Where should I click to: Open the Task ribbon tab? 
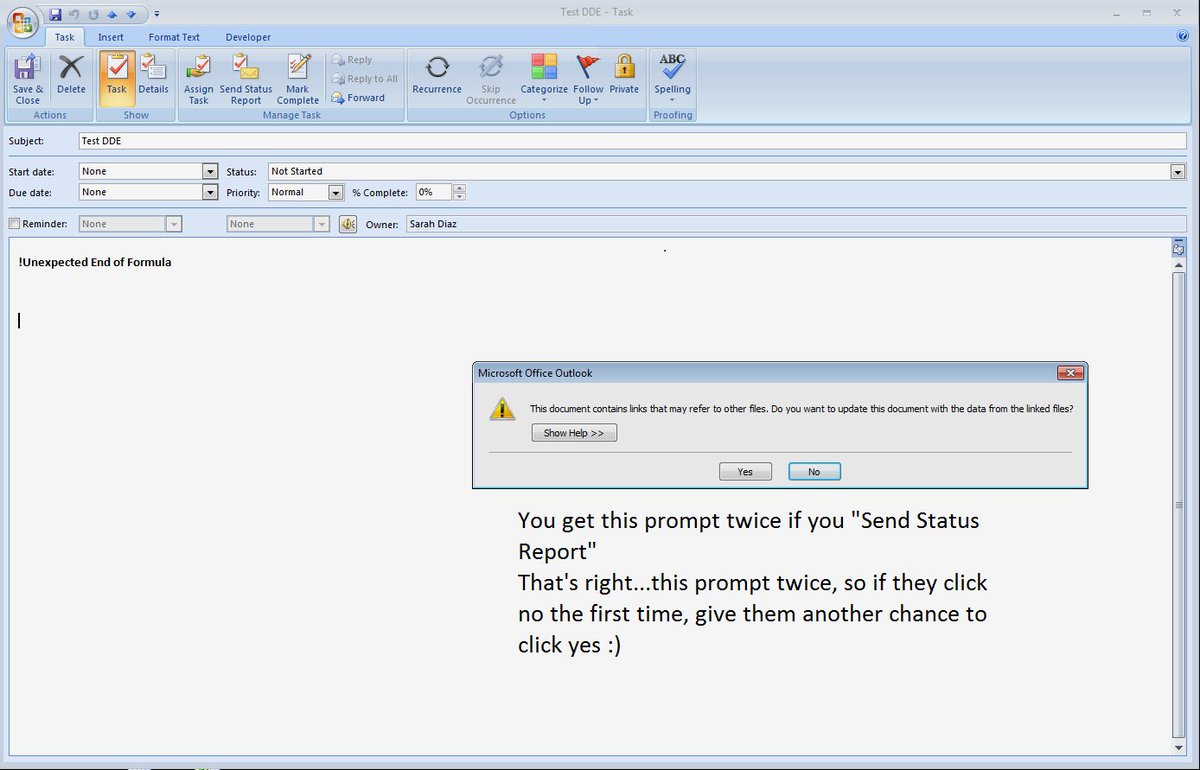[x=64, y=37]
